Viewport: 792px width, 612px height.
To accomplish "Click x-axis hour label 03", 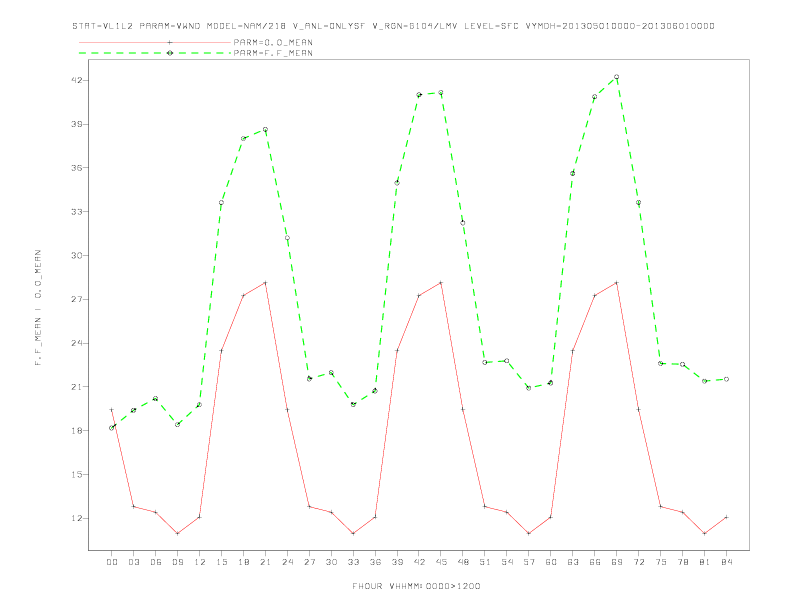I will click(x=133, y=562).
